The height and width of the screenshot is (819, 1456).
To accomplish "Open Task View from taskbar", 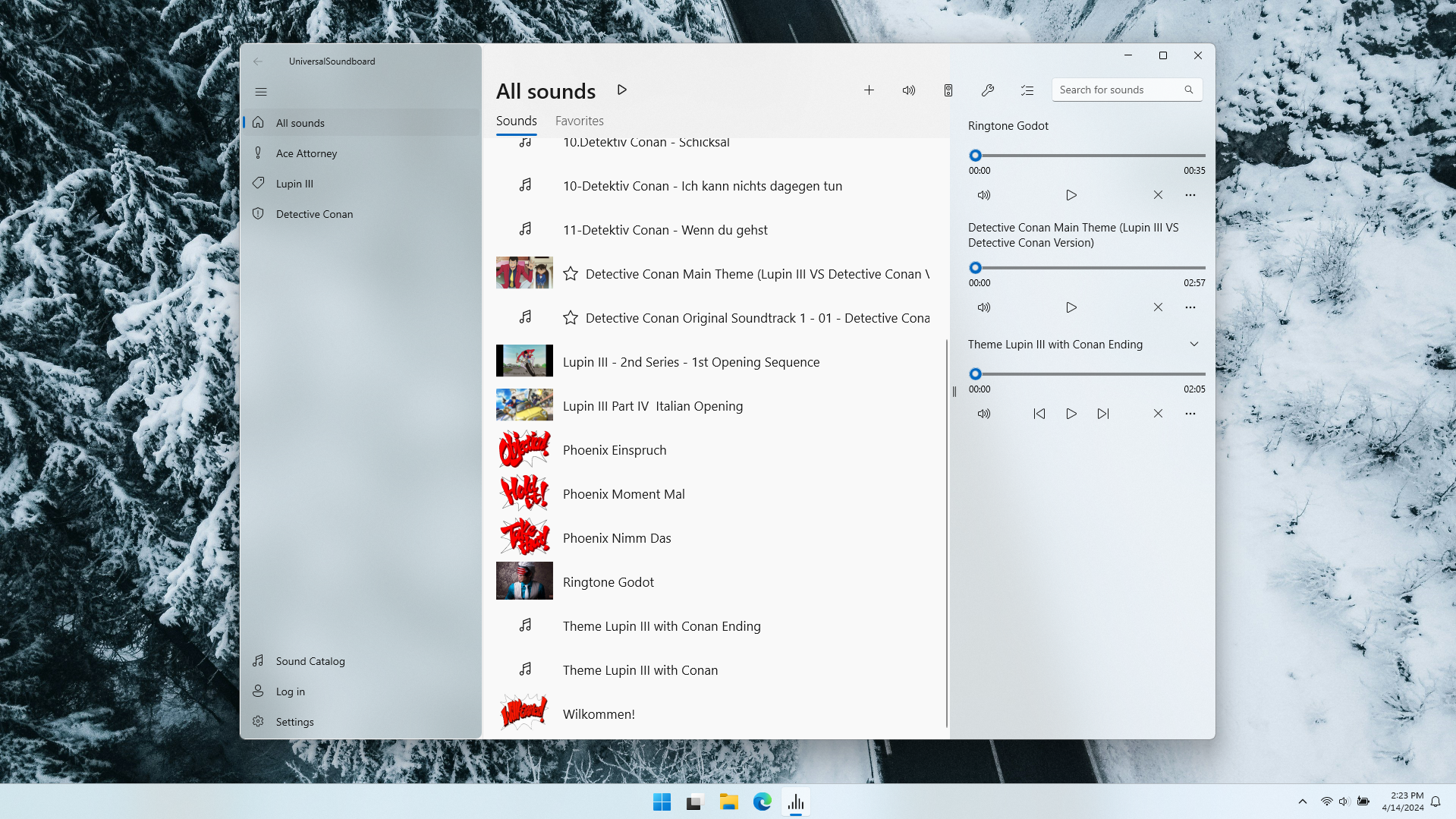I will [695, 802].
